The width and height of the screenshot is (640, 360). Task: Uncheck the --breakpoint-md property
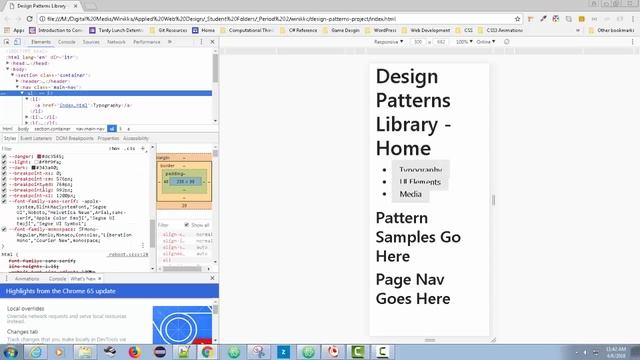(x=4, y=184)
